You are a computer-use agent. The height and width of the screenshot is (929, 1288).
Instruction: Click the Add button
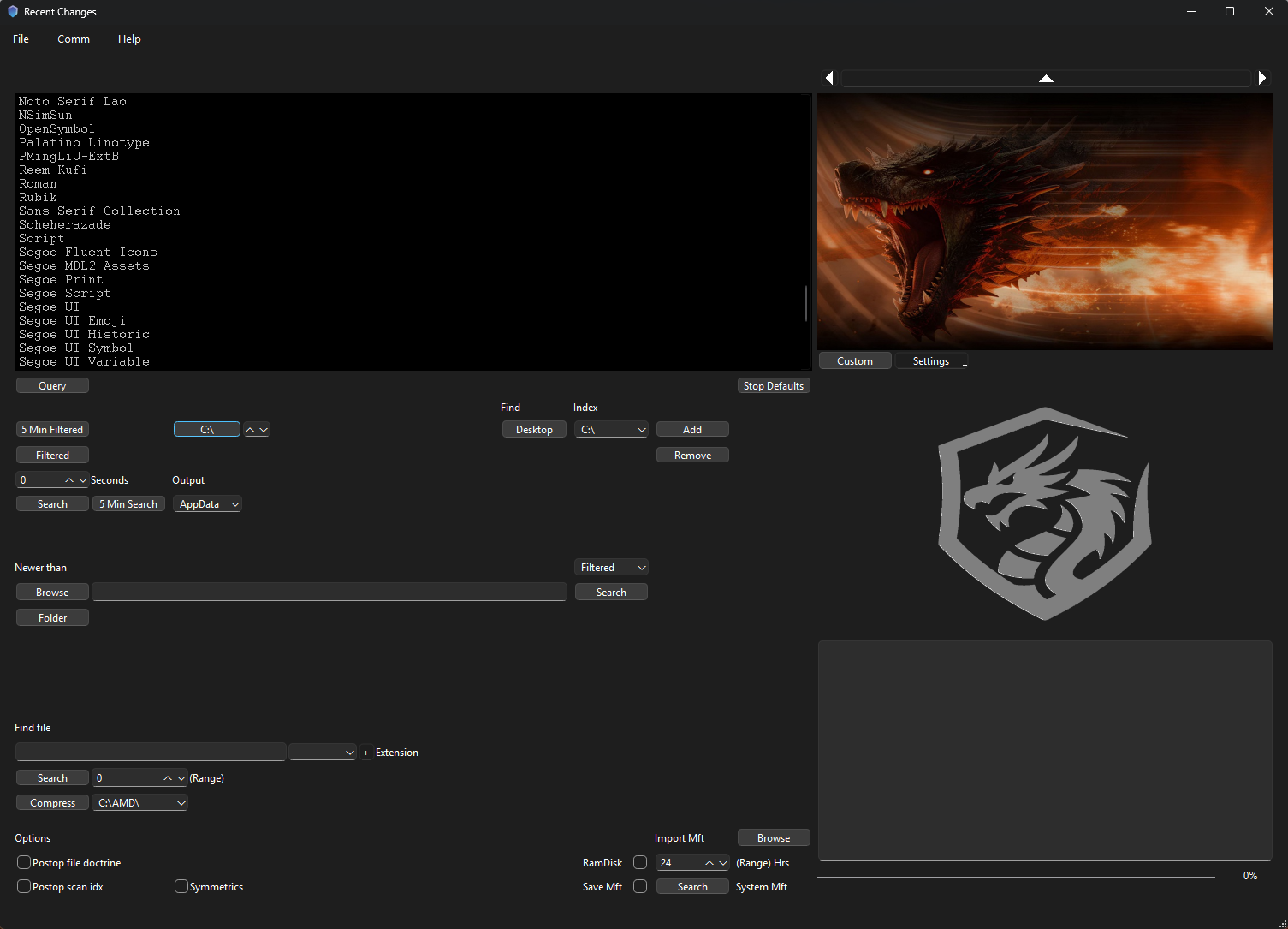pyautogui.click(x=692, y=430)
